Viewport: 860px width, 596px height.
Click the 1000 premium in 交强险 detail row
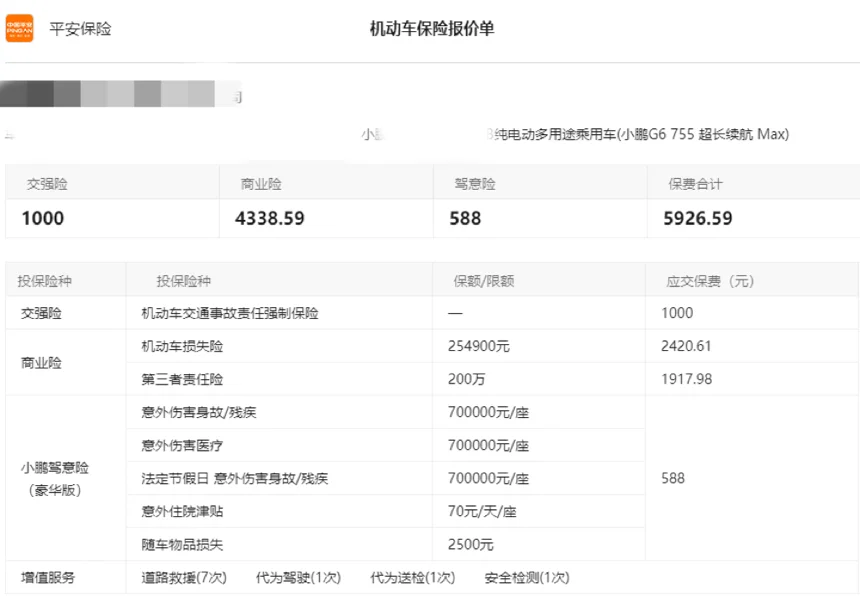pos(677,313)
